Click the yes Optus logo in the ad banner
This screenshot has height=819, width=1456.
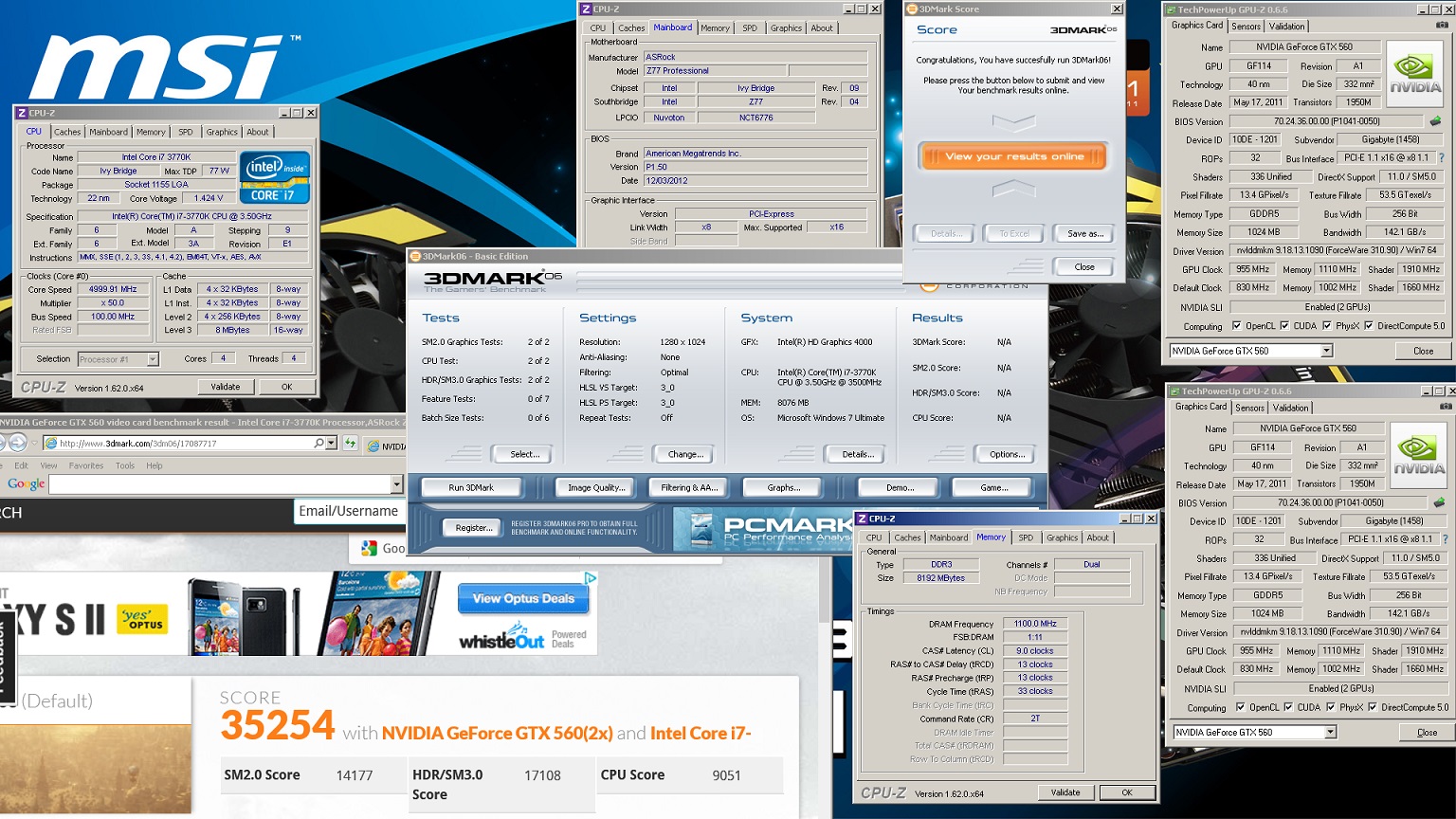[x=144, y=619]
